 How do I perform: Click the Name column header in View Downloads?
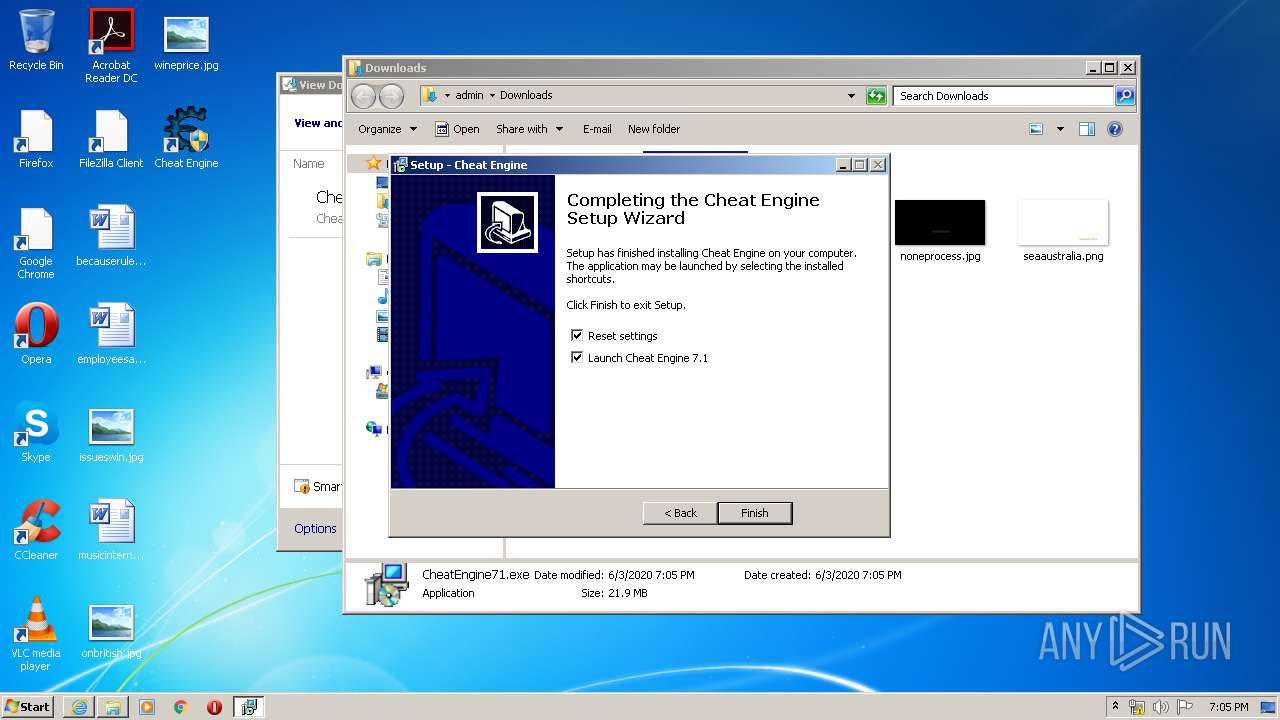coord(308,164)
